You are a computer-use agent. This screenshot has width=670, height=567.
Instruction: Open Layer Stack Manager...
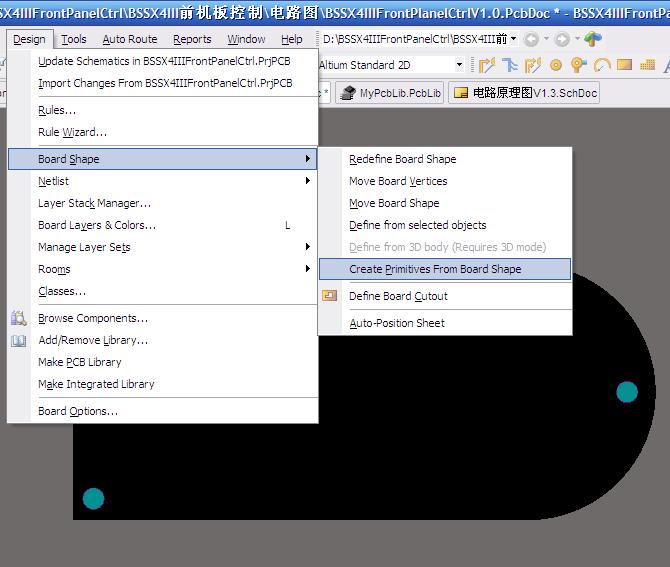pos(163,203)
